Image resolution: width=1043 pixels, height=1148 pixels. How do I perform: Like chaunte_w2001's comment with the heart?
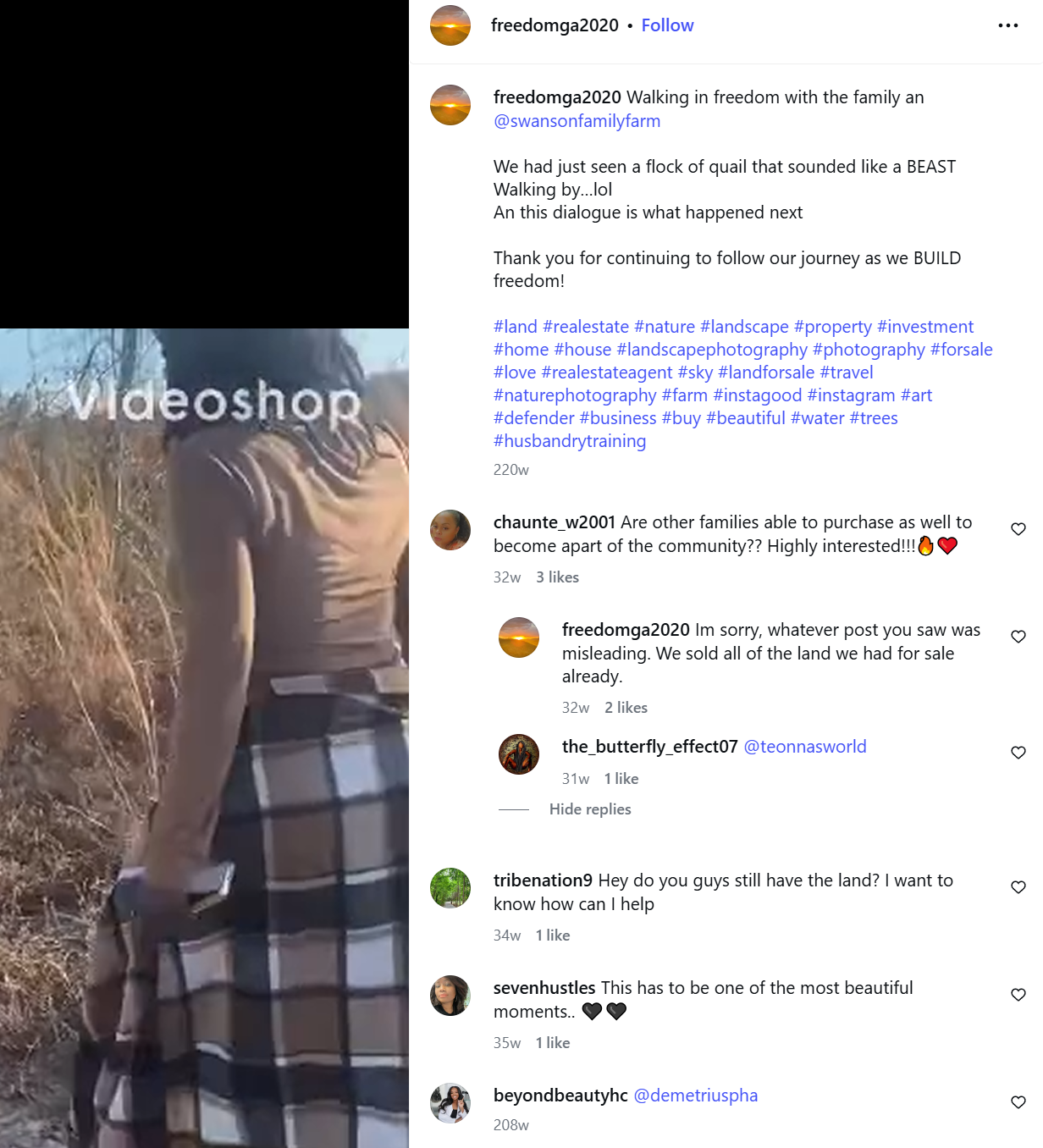tap(1018, 529)
